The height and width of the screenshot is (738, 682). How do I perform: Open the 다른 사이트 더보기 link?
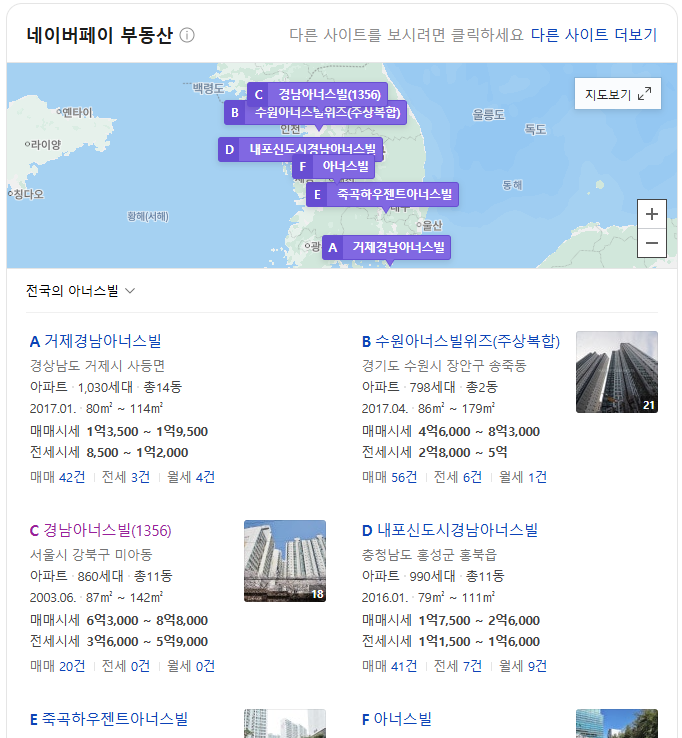tap(594, 35)
